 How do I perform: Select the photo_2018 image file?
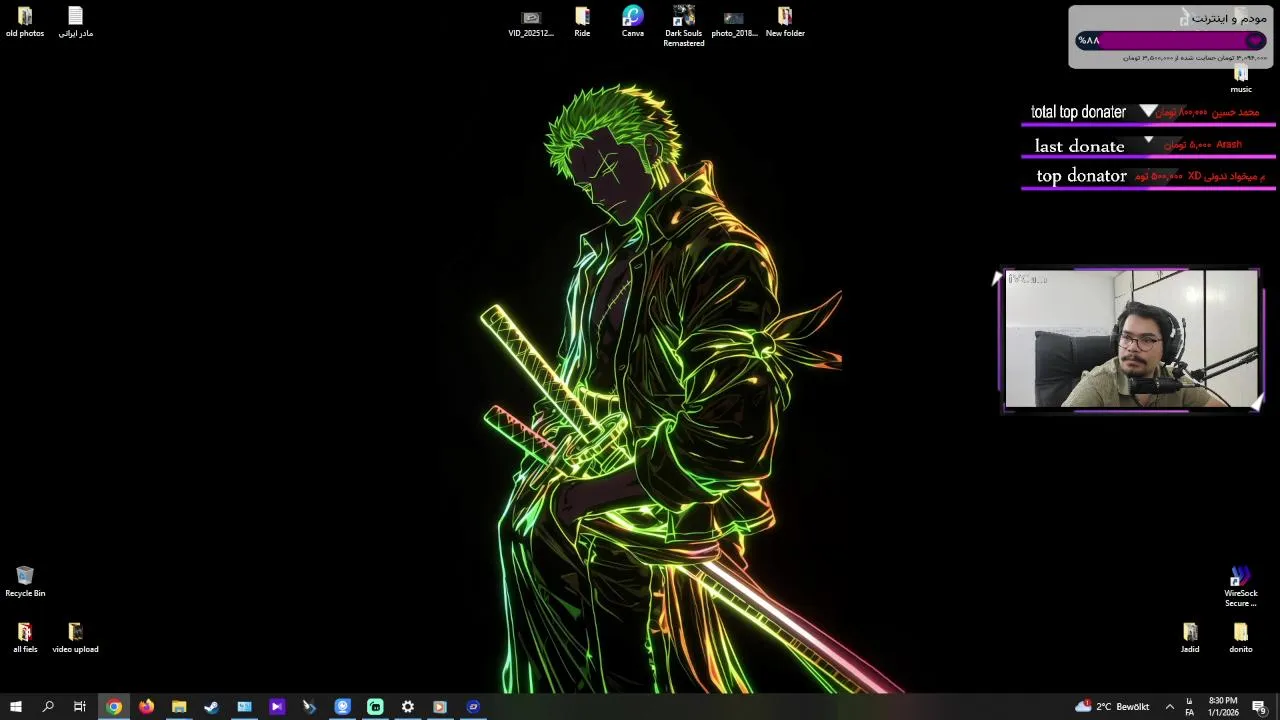(734, 22)
